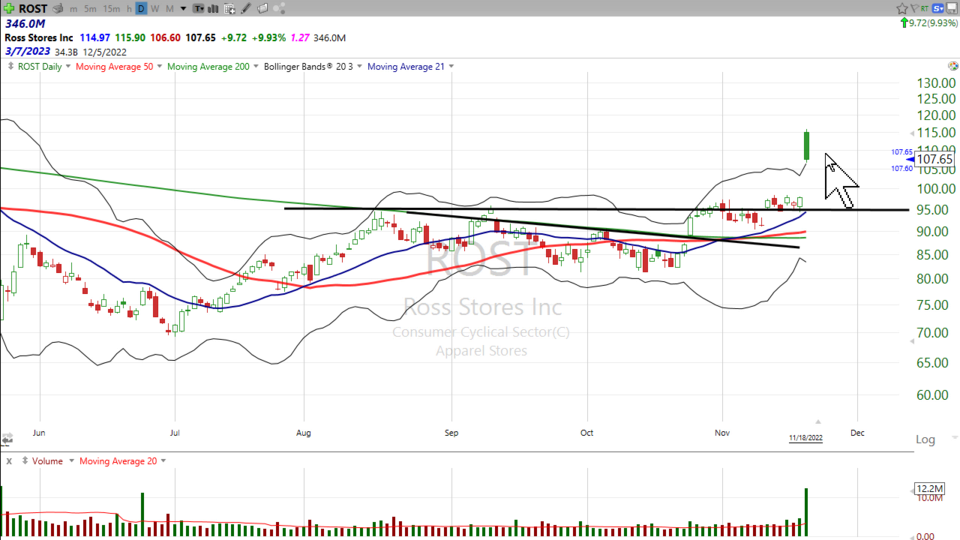Click the Moving Average 50 label
Screen dimensions: 960x540
(114, 66)
